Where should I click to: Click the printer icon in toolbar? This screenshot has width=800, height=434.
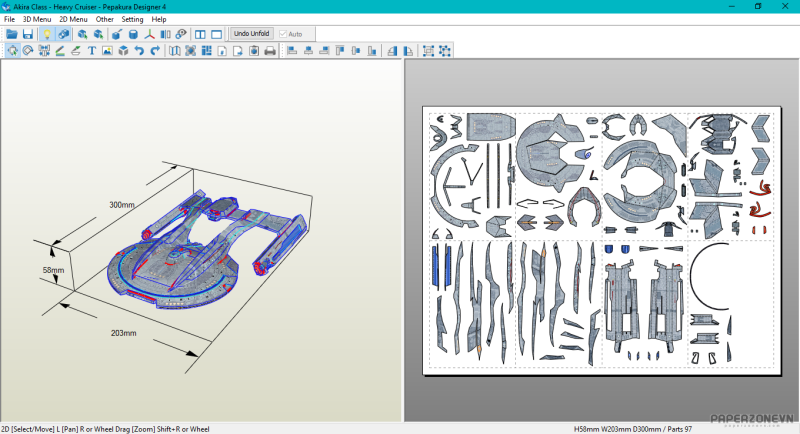(x=269, y=50)
